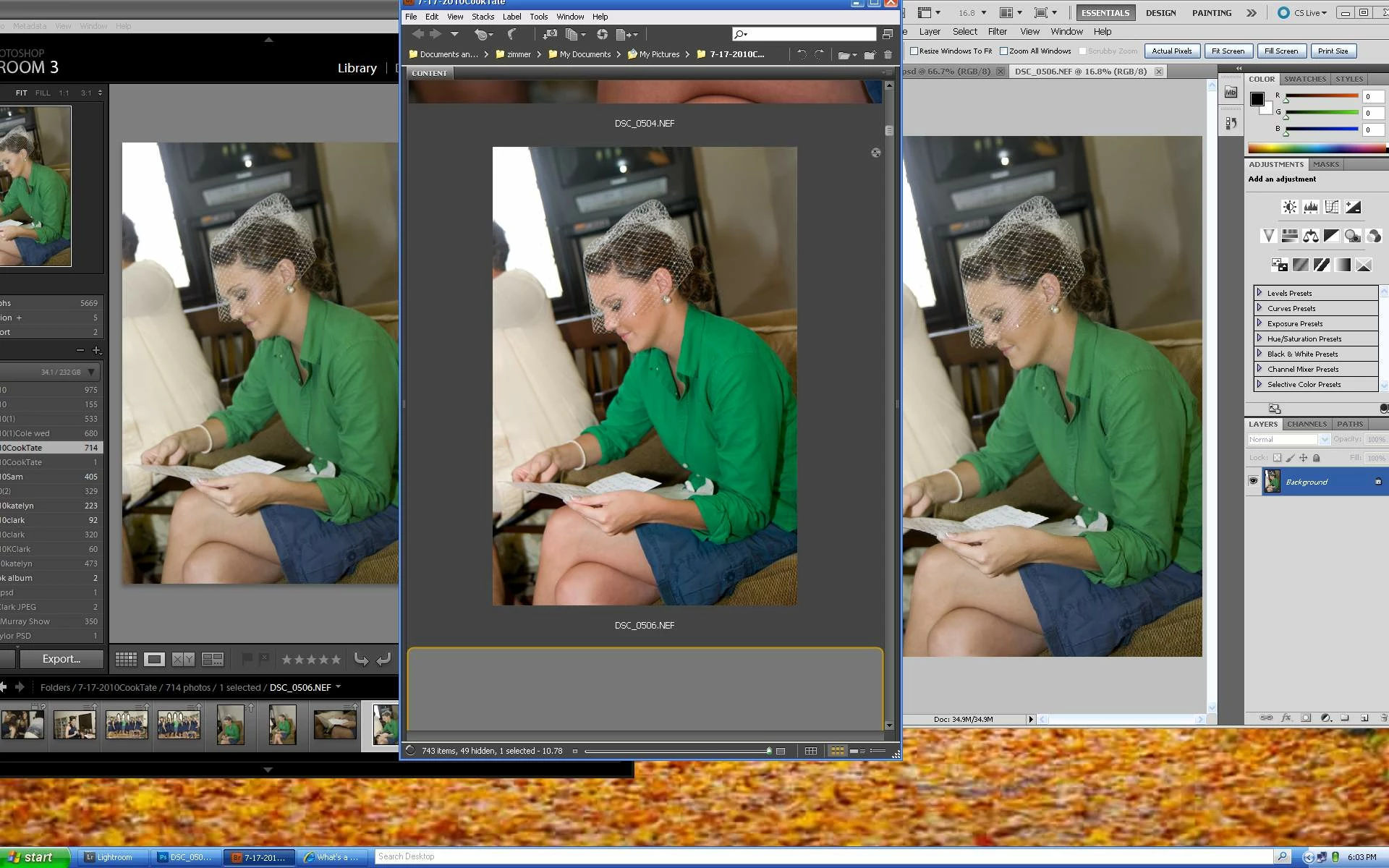Create new folder in Bridge

[x=869, y=54]
